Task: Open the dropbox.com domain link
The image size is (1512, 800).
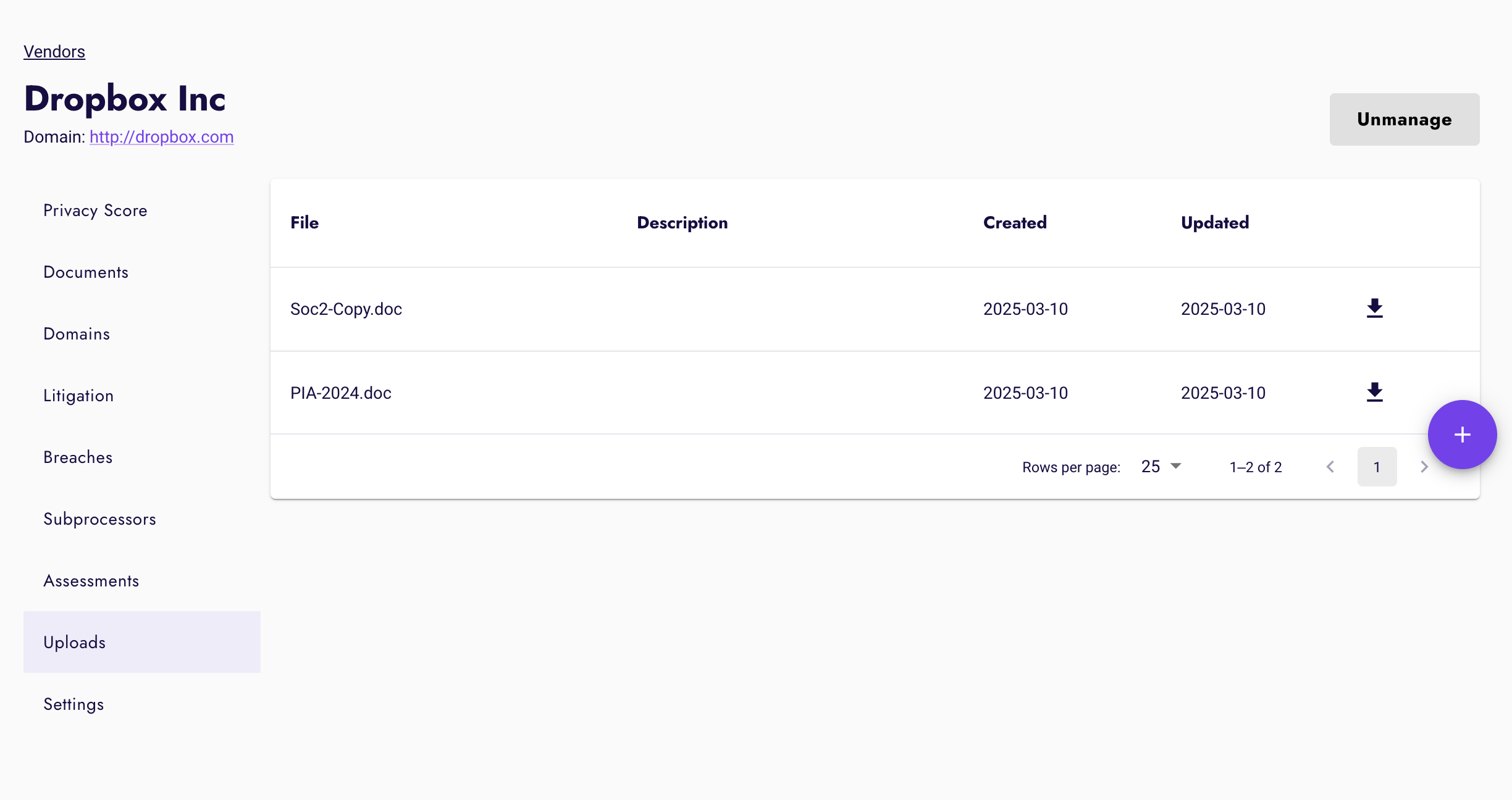Action: click(x=162, y=136)
